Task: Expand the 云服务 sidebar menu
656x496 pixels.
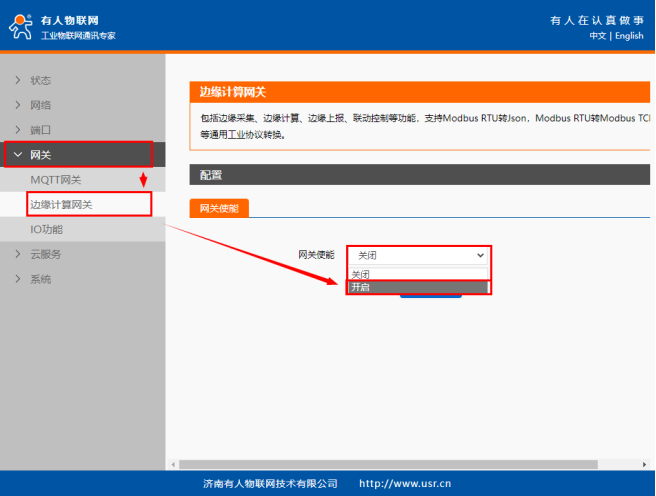Action: click(46, 254)
